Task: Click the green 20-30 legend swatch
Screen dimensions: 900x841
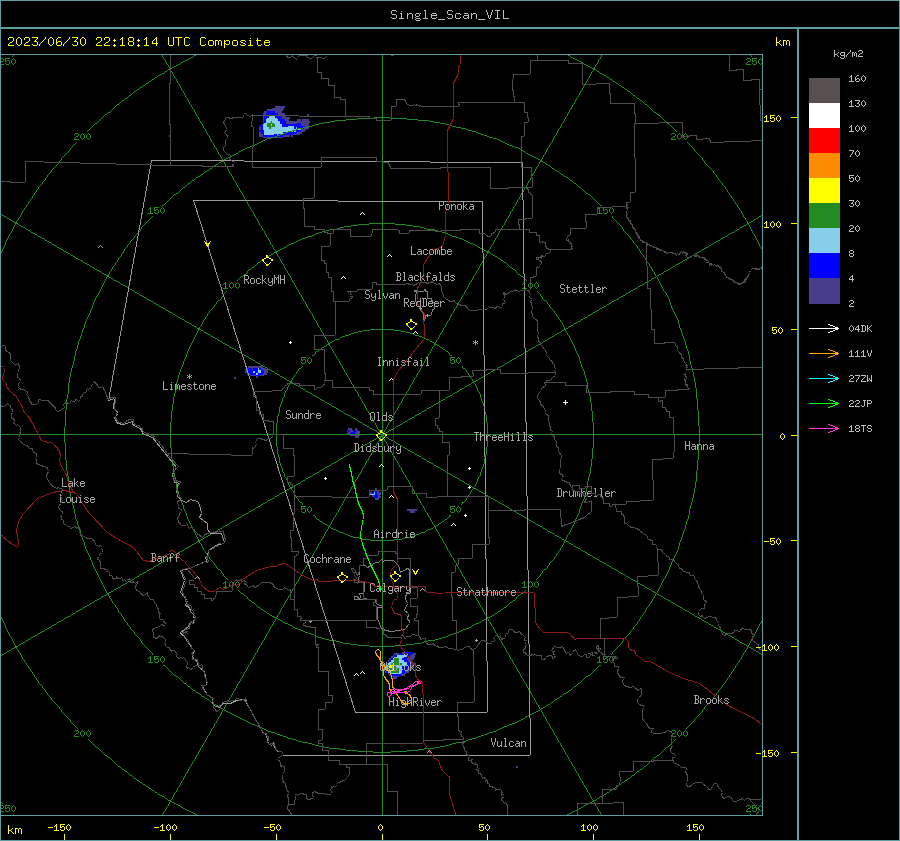Action: coord(824,216)
